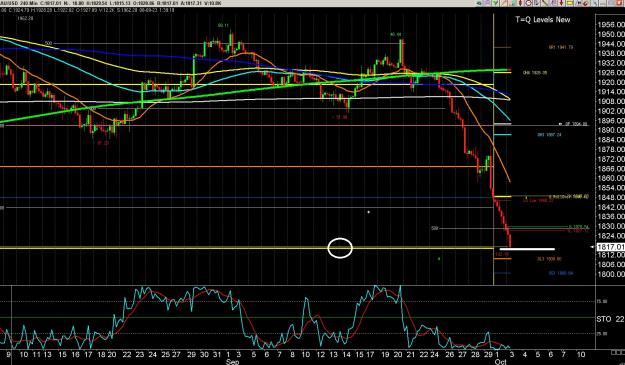
Task: Click the 'T=Q Levels New' chart label
Action: 543,20
